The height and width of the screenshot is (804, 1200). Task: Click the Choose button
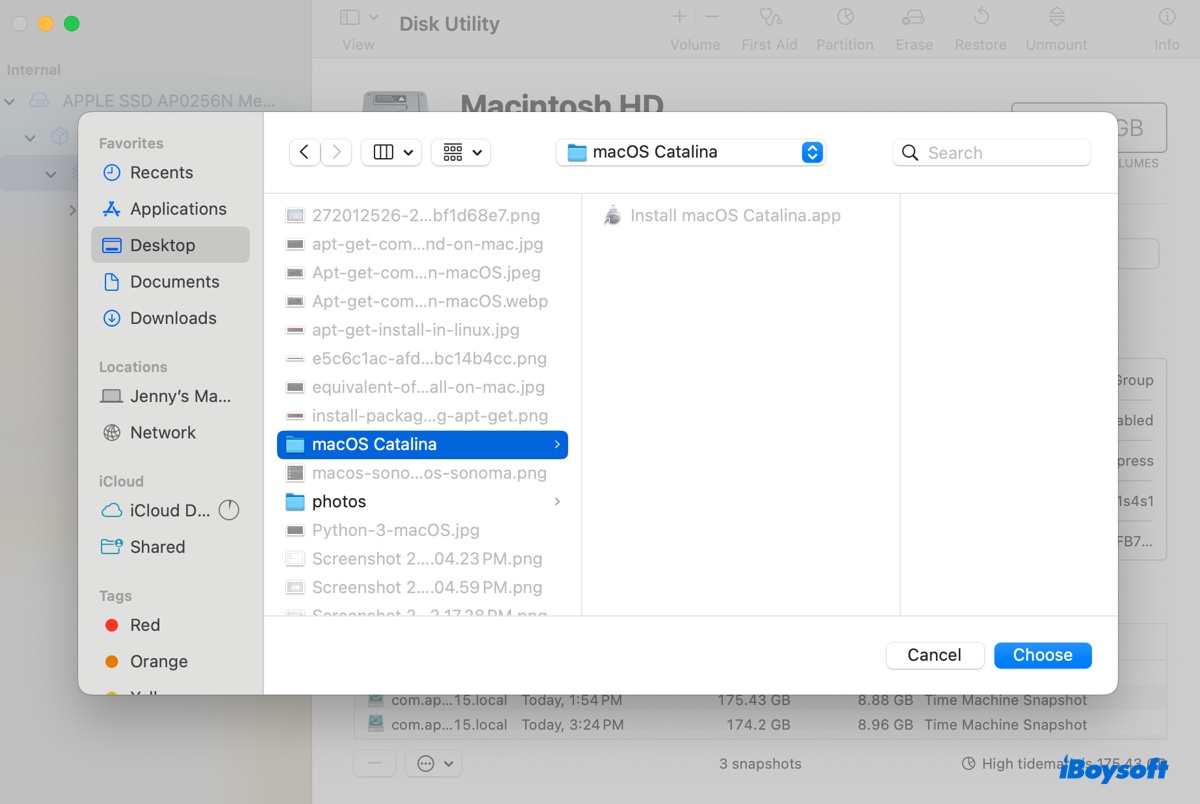pos(1043,655)
